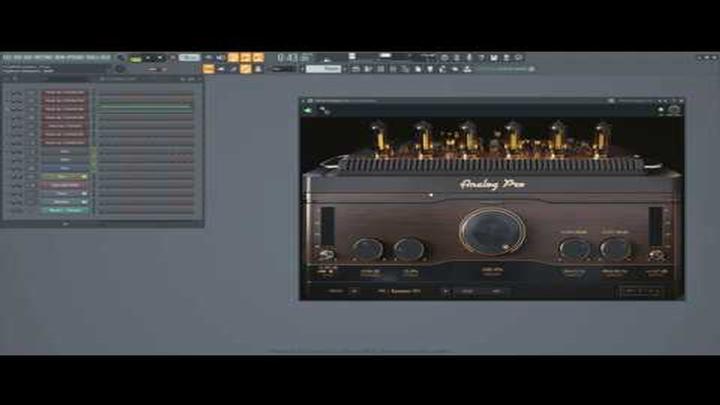
Task: Click the second orange view button on second toolbar row
Action: tap(246, 69)
